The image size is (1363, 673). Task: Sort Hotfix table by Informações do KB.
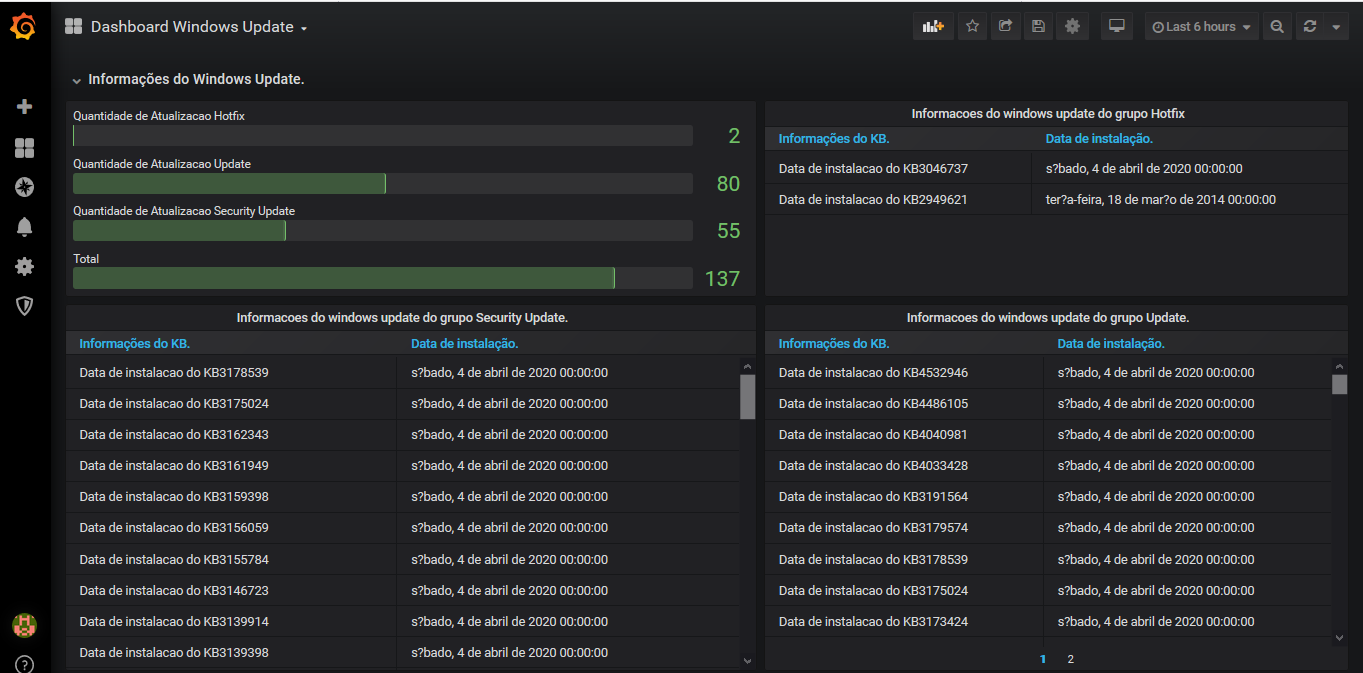(834, 139)
